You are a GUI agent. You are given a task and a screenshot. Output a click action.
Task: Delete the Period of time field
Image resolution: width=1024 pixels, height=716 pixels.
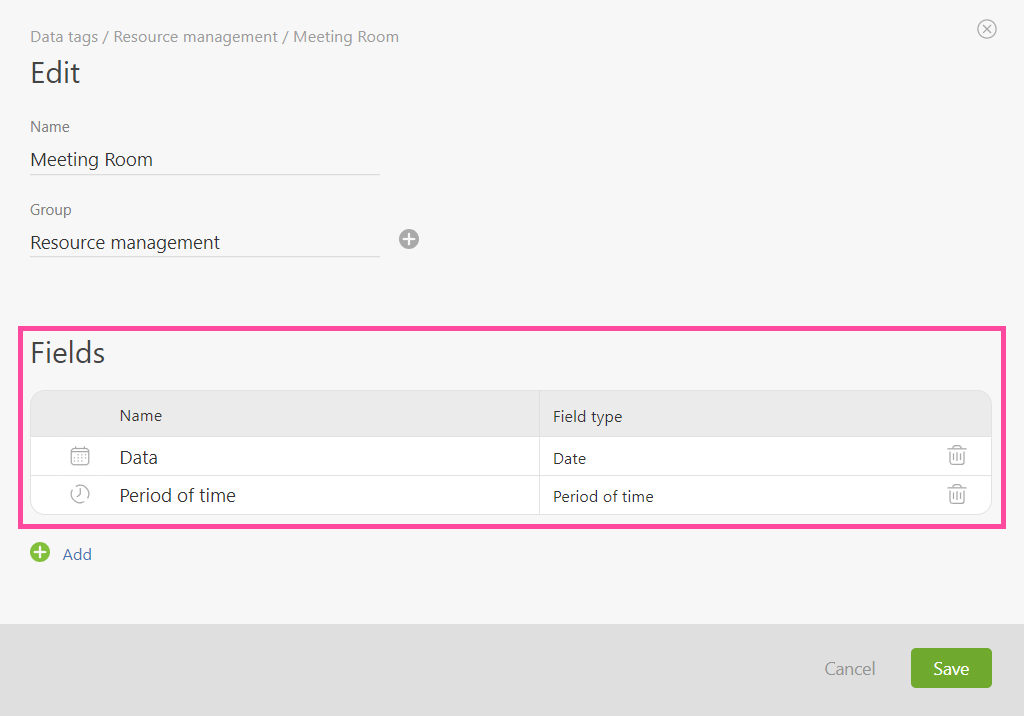[x=957, y=495]
